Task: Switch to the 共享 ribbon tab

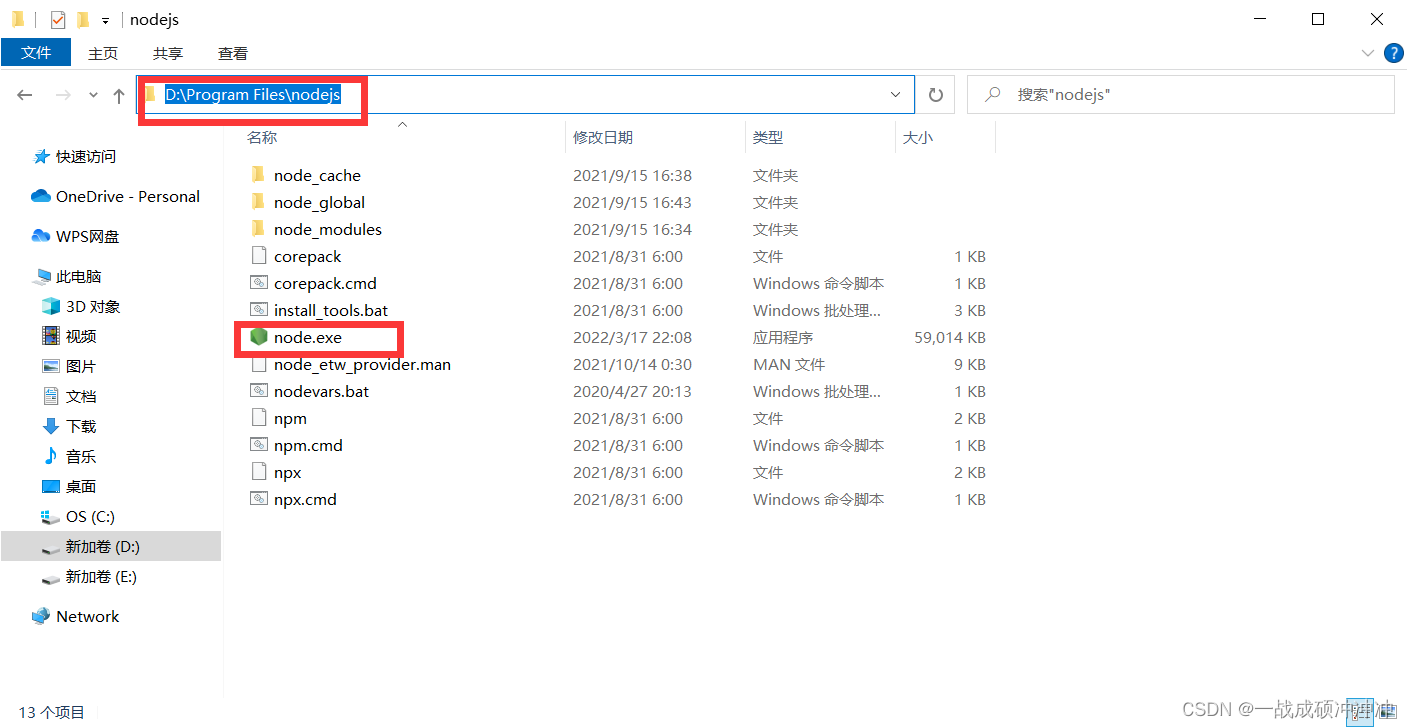Action: click(x=168, y=53)
